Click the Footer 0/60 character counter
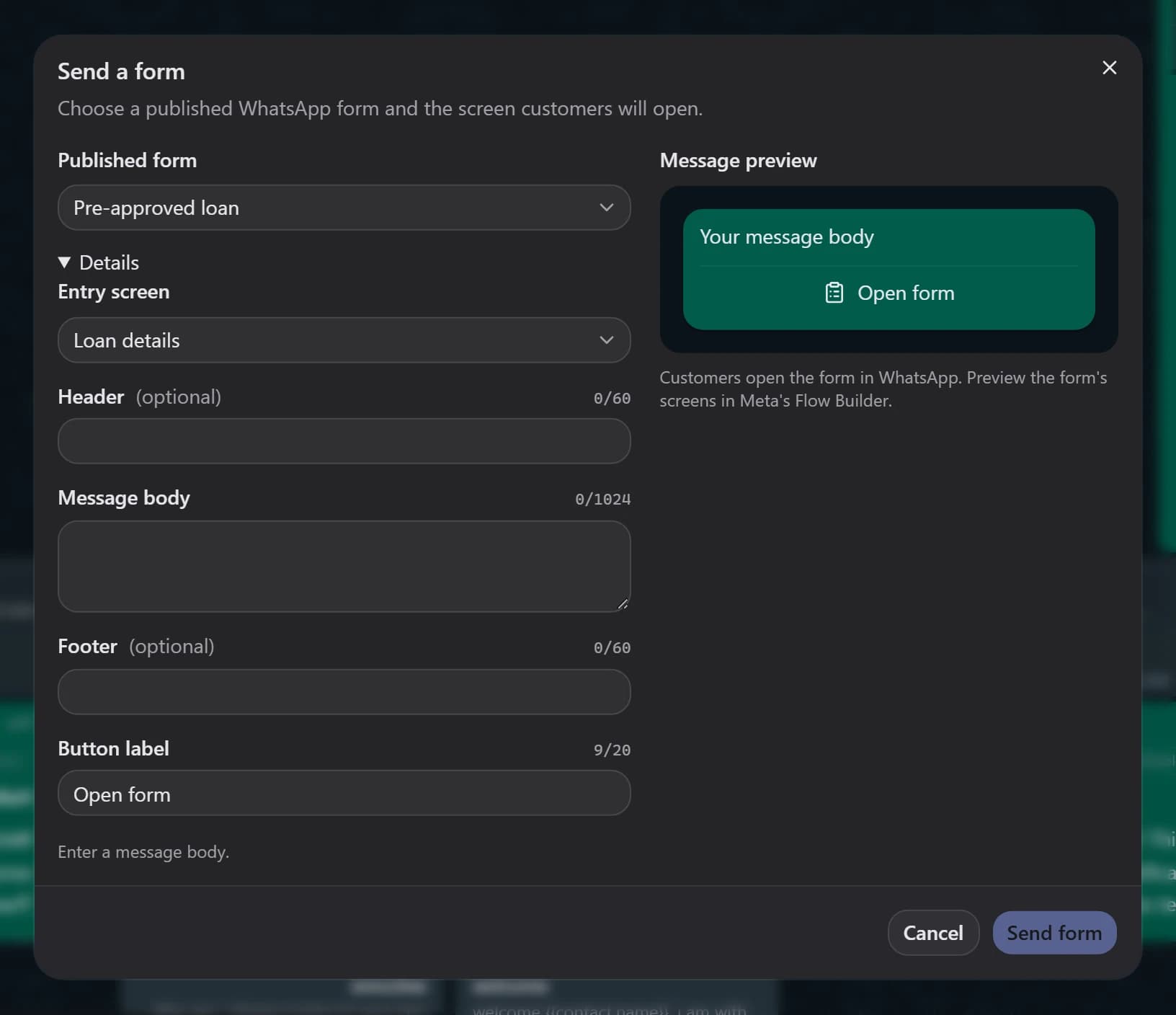 pyautogui.click(x=612, y=647)
